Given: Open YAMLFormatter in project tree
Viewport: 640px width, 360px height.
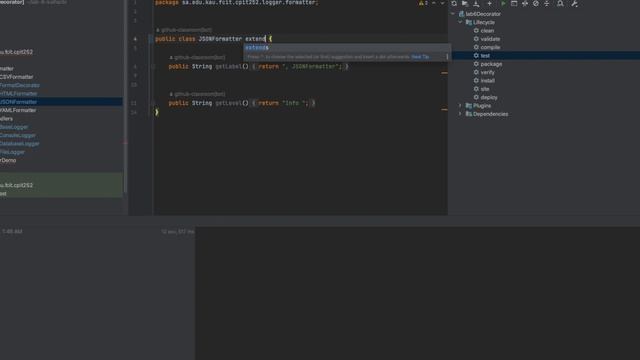Looking at the screenshot, I should tap(18, 110).
